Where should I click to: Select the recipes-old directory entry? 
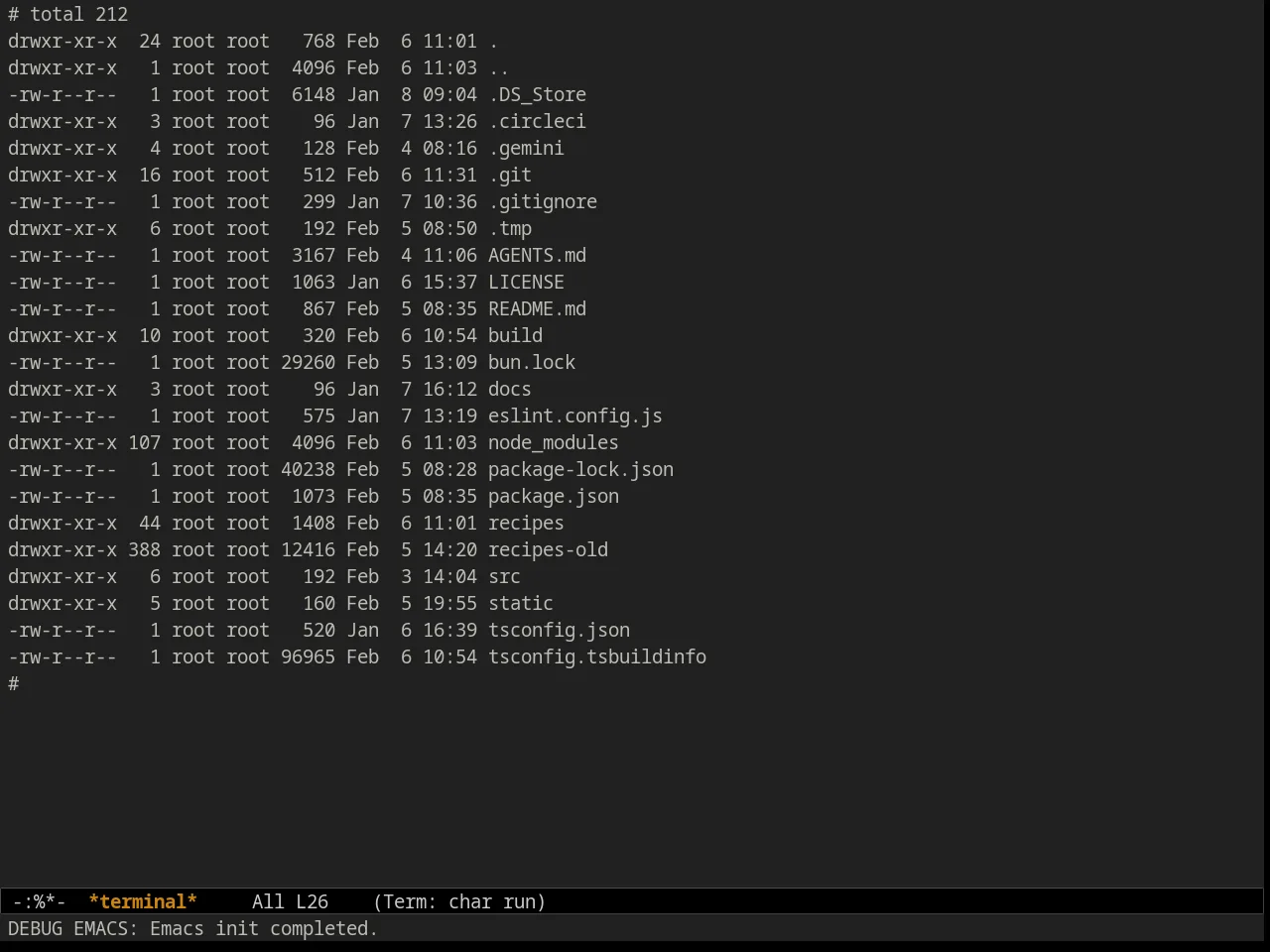[x=548, y=549]
